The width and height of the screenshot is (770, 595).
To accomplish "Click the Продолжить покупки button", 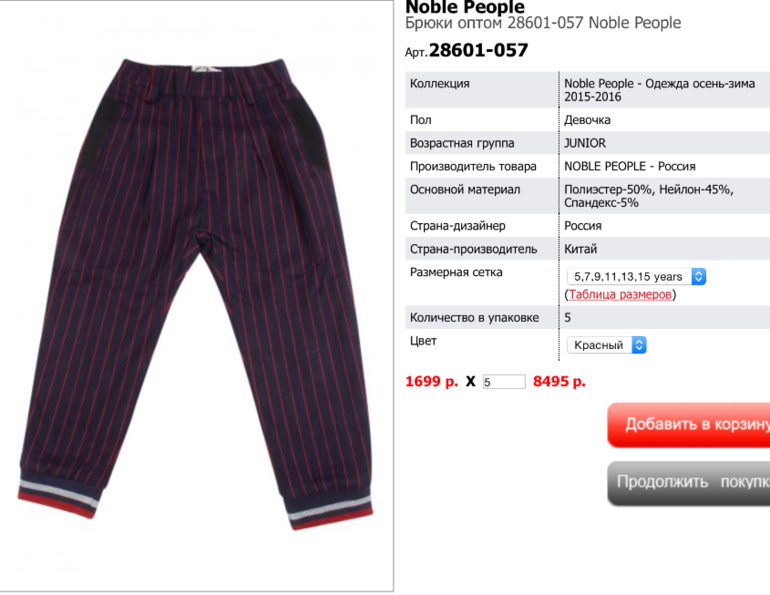I will coord(689,483).
